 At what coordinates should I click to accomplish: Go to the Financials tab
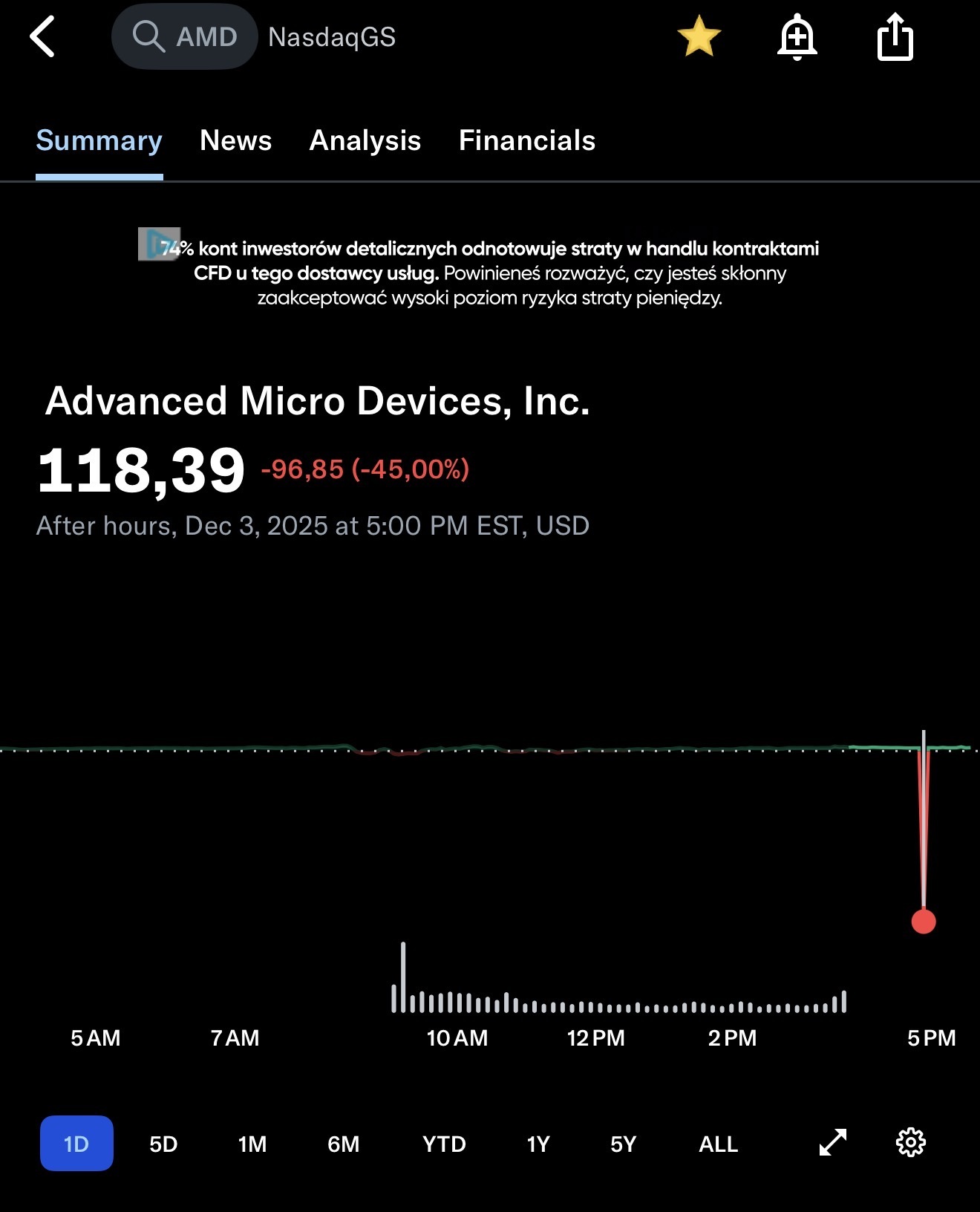(x=526, y=140)
